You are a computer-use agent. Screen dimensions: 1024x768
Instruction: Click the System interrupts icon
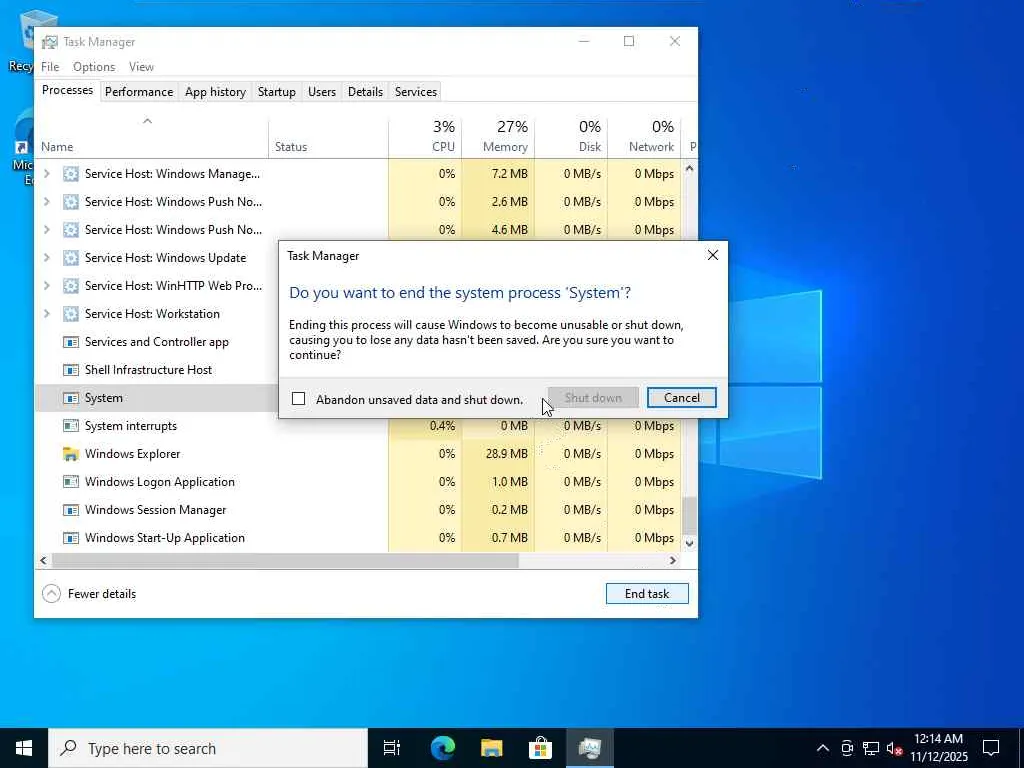(x=71, y=426)
